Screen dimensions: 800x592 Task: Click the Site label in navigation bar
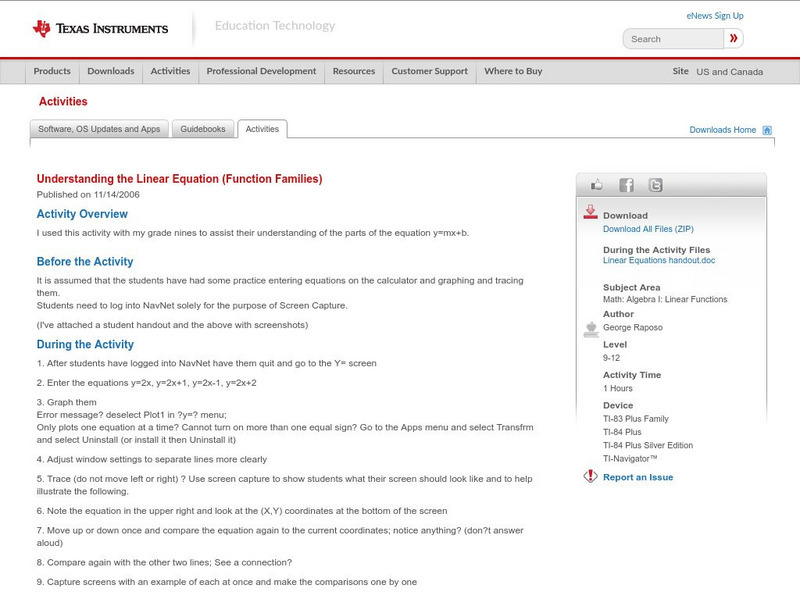[680, 71]
